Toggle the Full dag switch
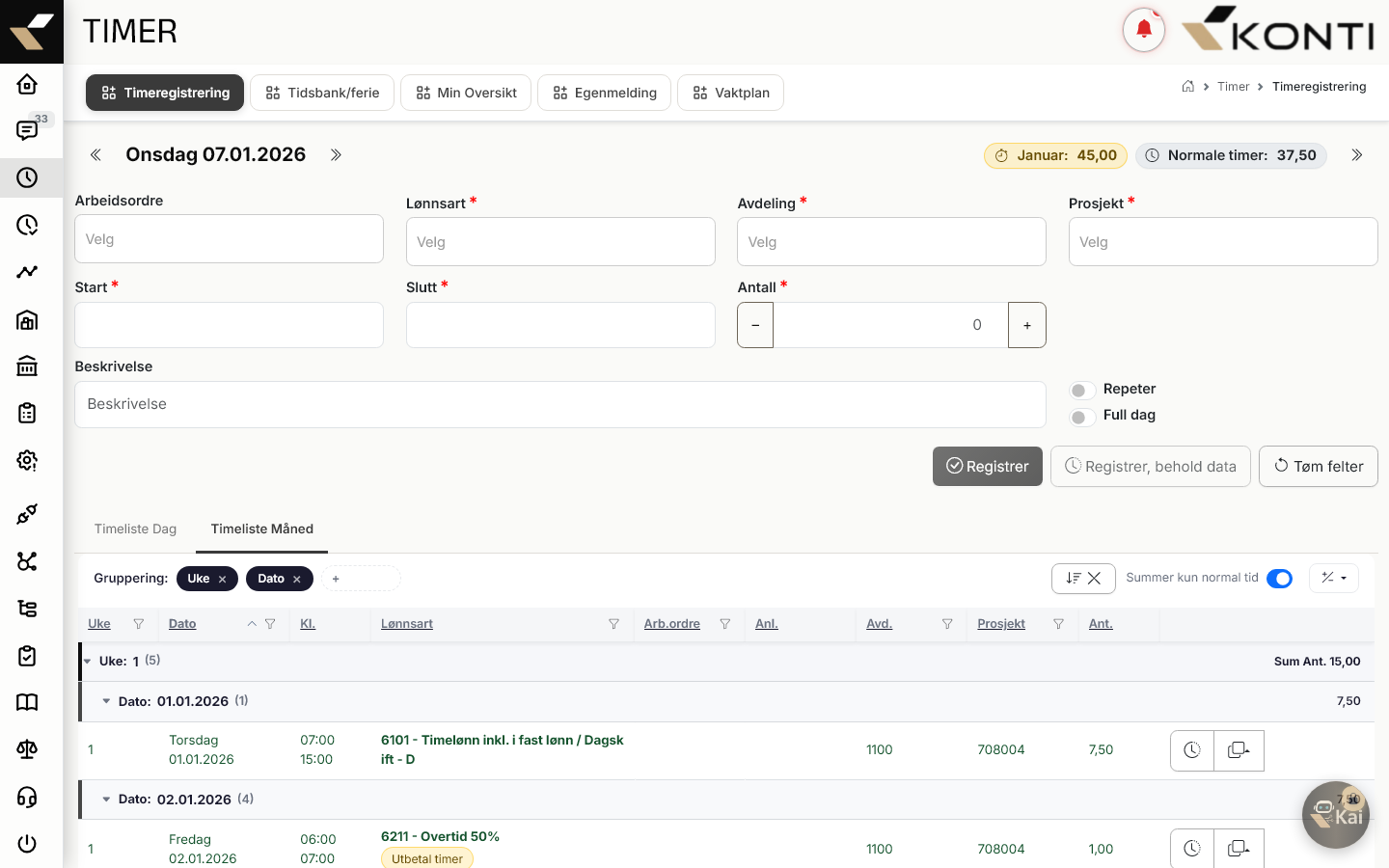The height and width of the screenshot is (868, 1389). coord(1081,417)
